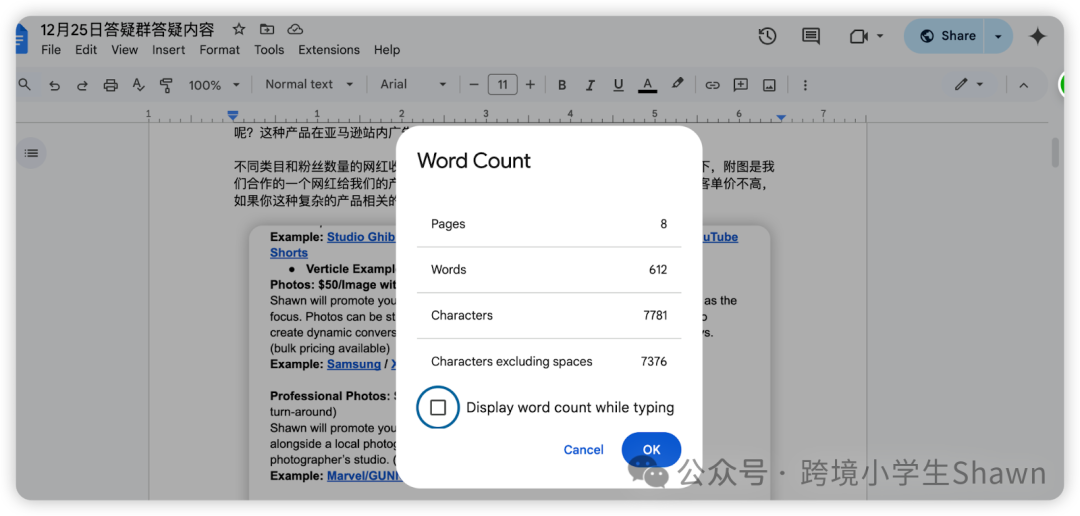Click the Words count row
Screen dimensions: 1080x516
(549, 269)
